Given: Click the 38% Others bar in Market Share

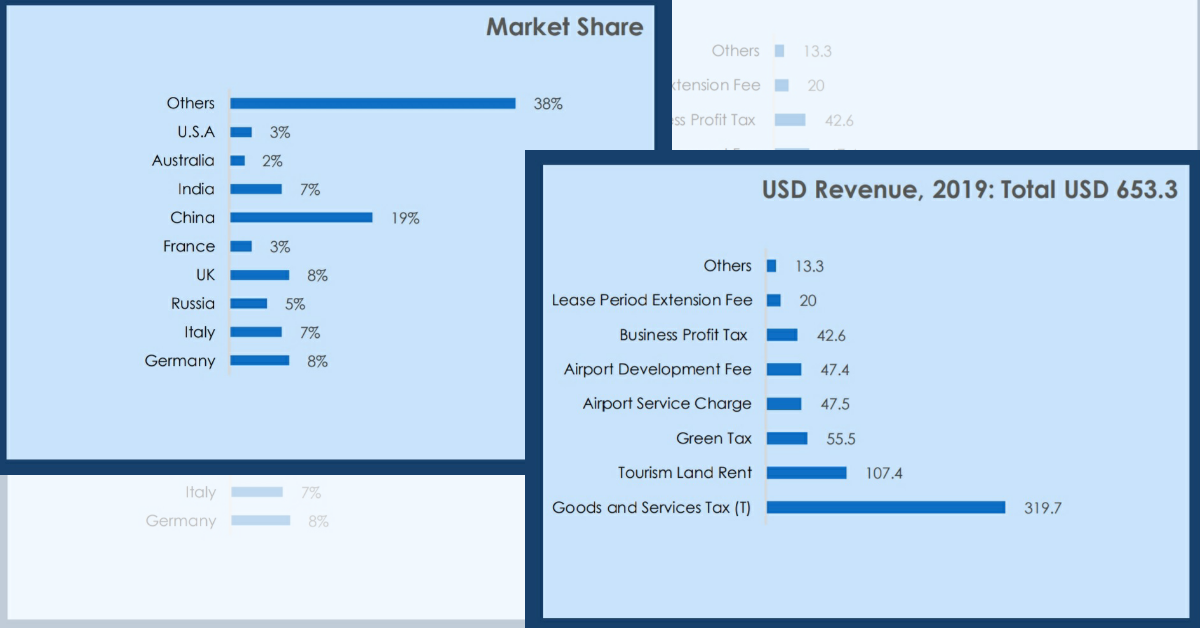Looking at the screenshot, I should 372,103.
